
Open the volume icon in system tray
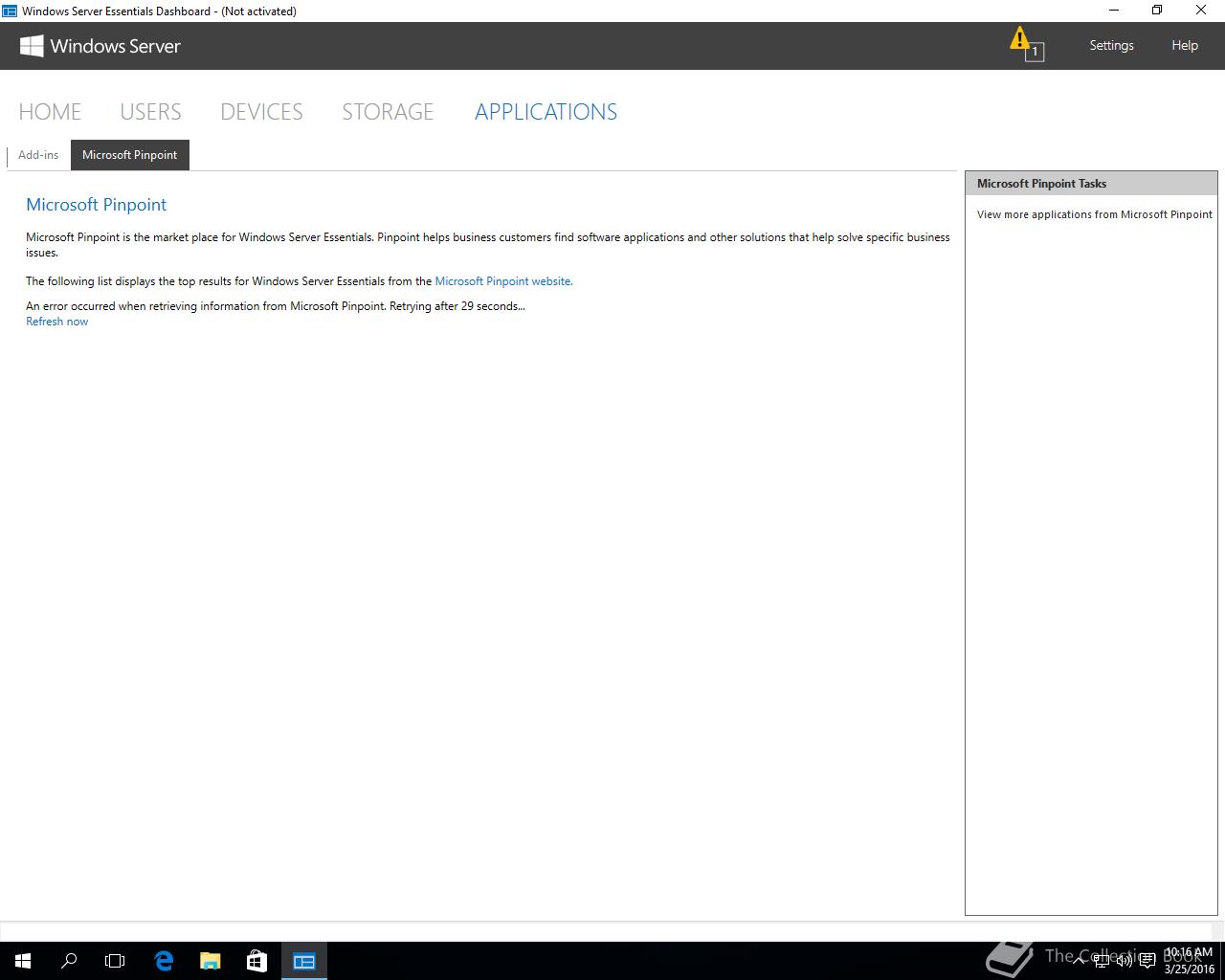tap(1125, 961)
